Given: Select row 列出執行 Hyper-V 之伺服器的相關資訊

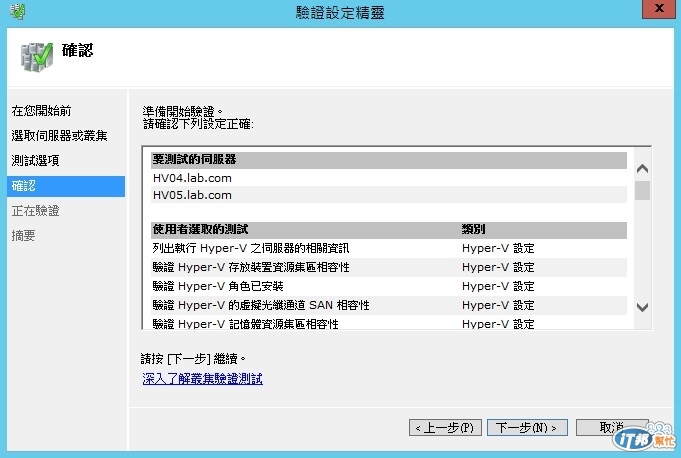Looking at the screenshot, I should tap(389, 248).
